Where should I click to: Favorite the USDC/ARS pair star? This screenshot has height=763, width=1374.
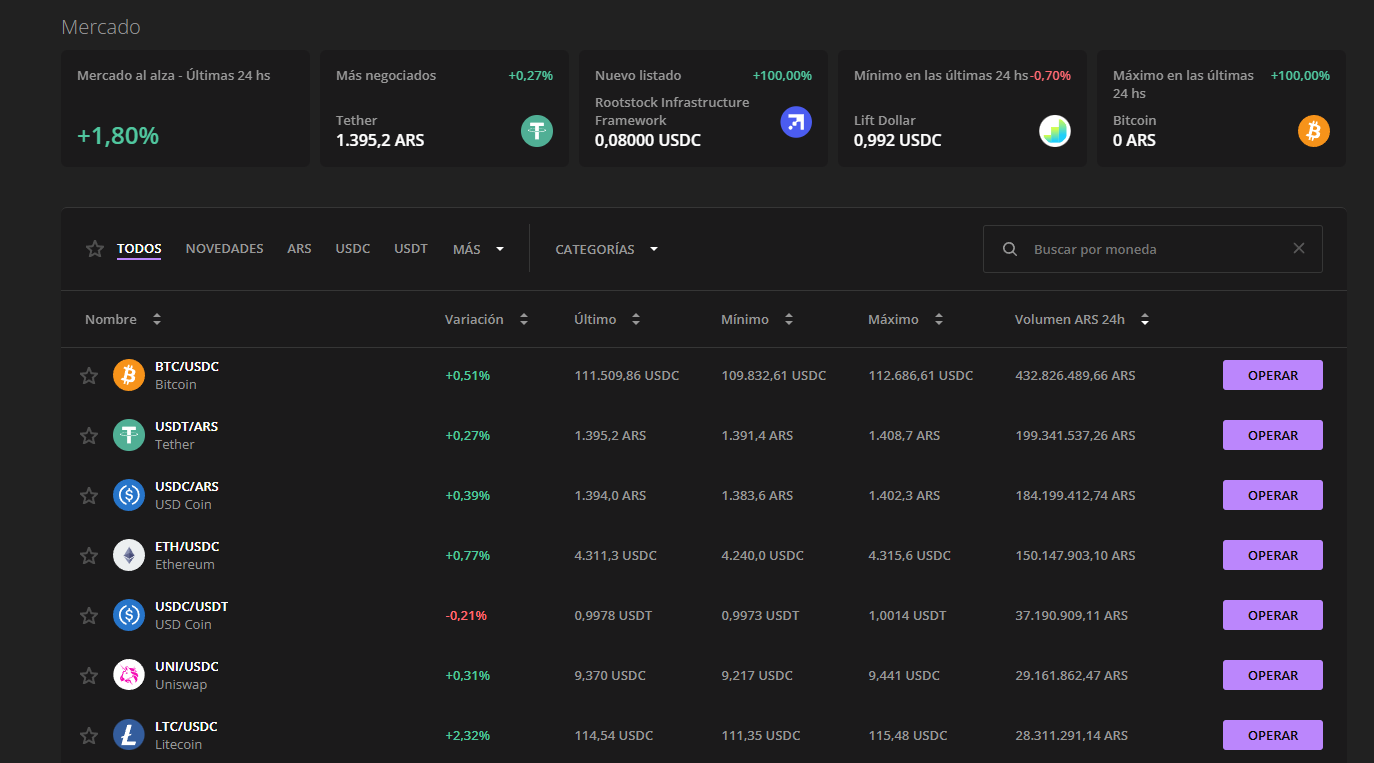click(89, 496)
